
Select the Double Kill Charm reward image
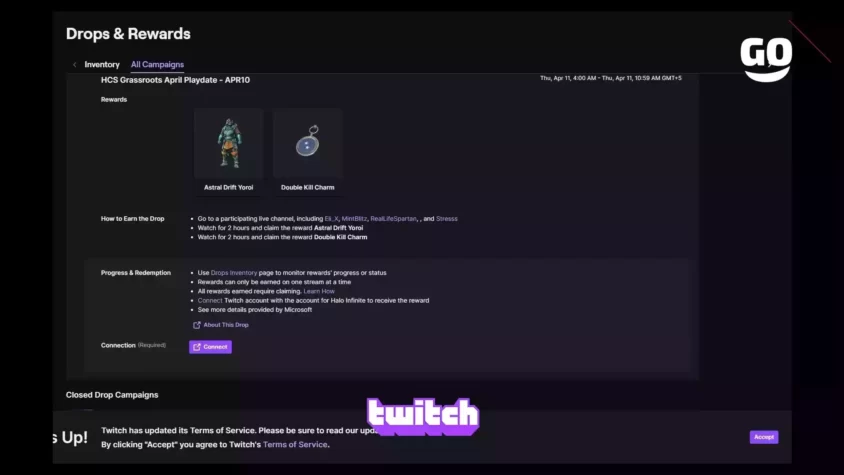(307, 144)
